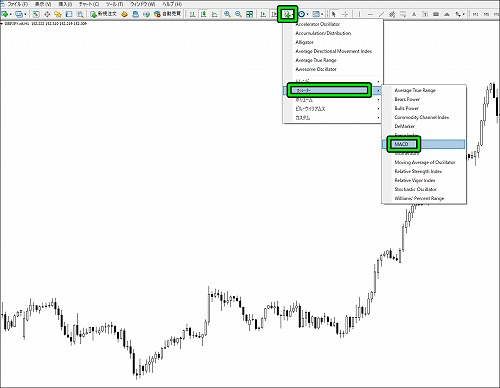Select MACD in oscillator submenu
Screen dimensions: 500x388
click(x=424, y=144)
